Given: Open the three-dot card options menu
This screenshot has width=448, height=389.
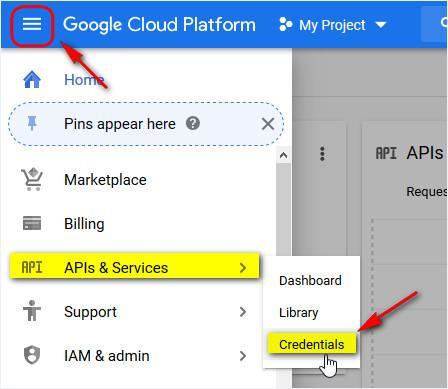Looking at the screenshot, I should 322,154.
